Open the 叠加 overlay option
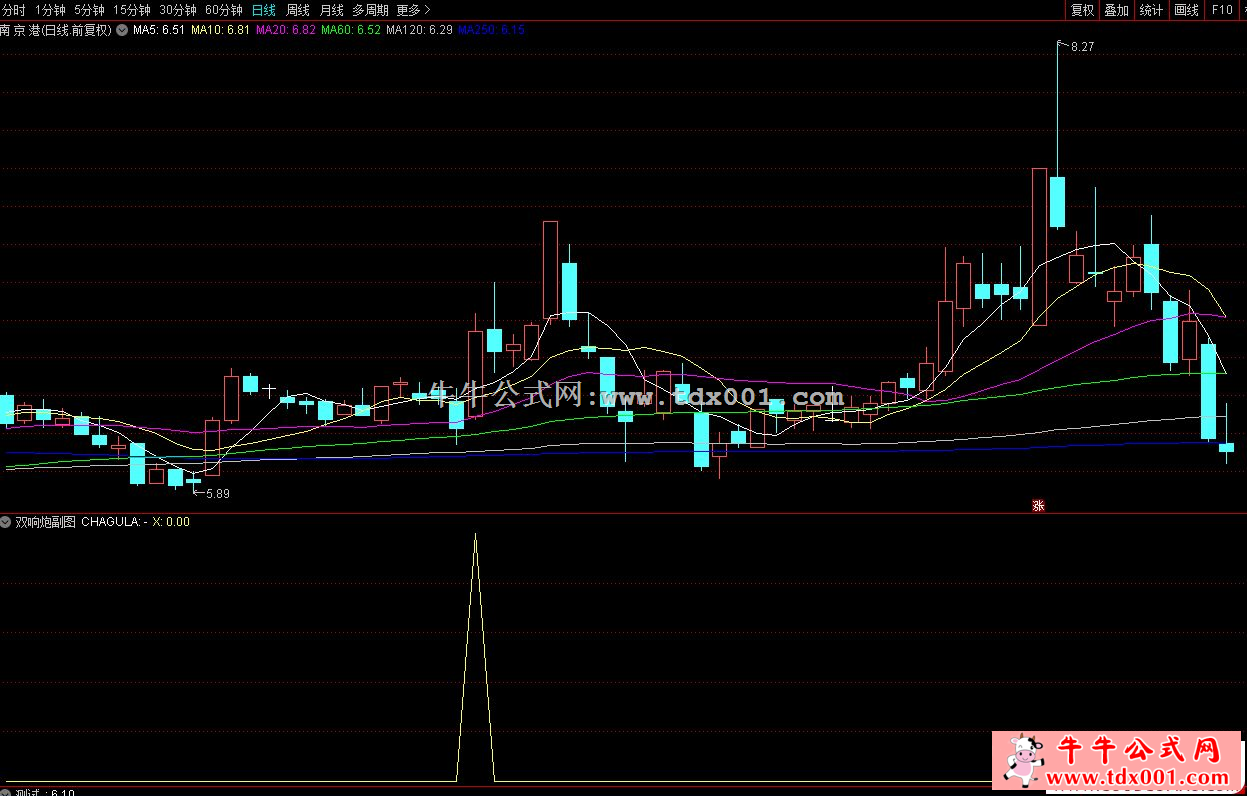This screenshot has width=1247, height=796. tap(1116, 10)
